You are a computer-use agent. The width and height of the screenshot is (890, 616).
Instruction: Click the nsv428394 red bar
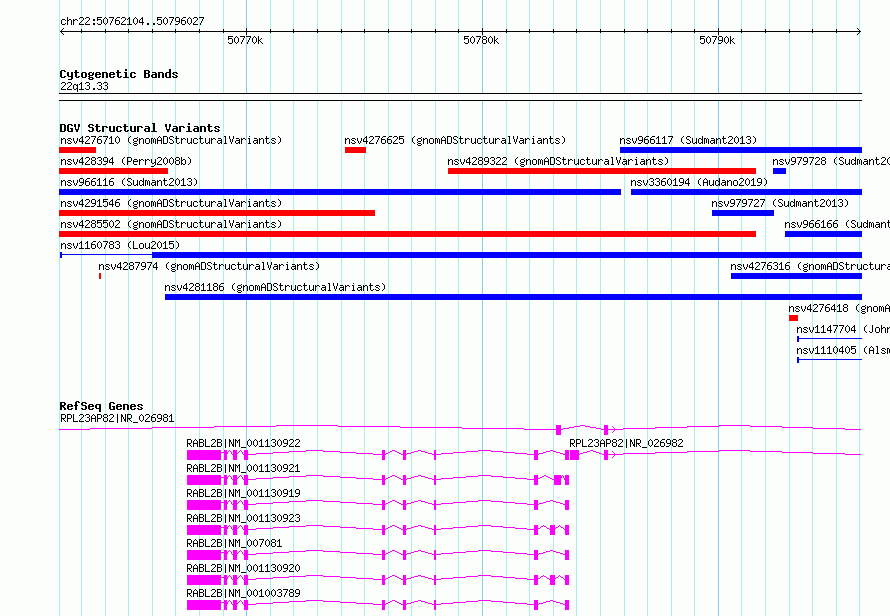[114, 171]
